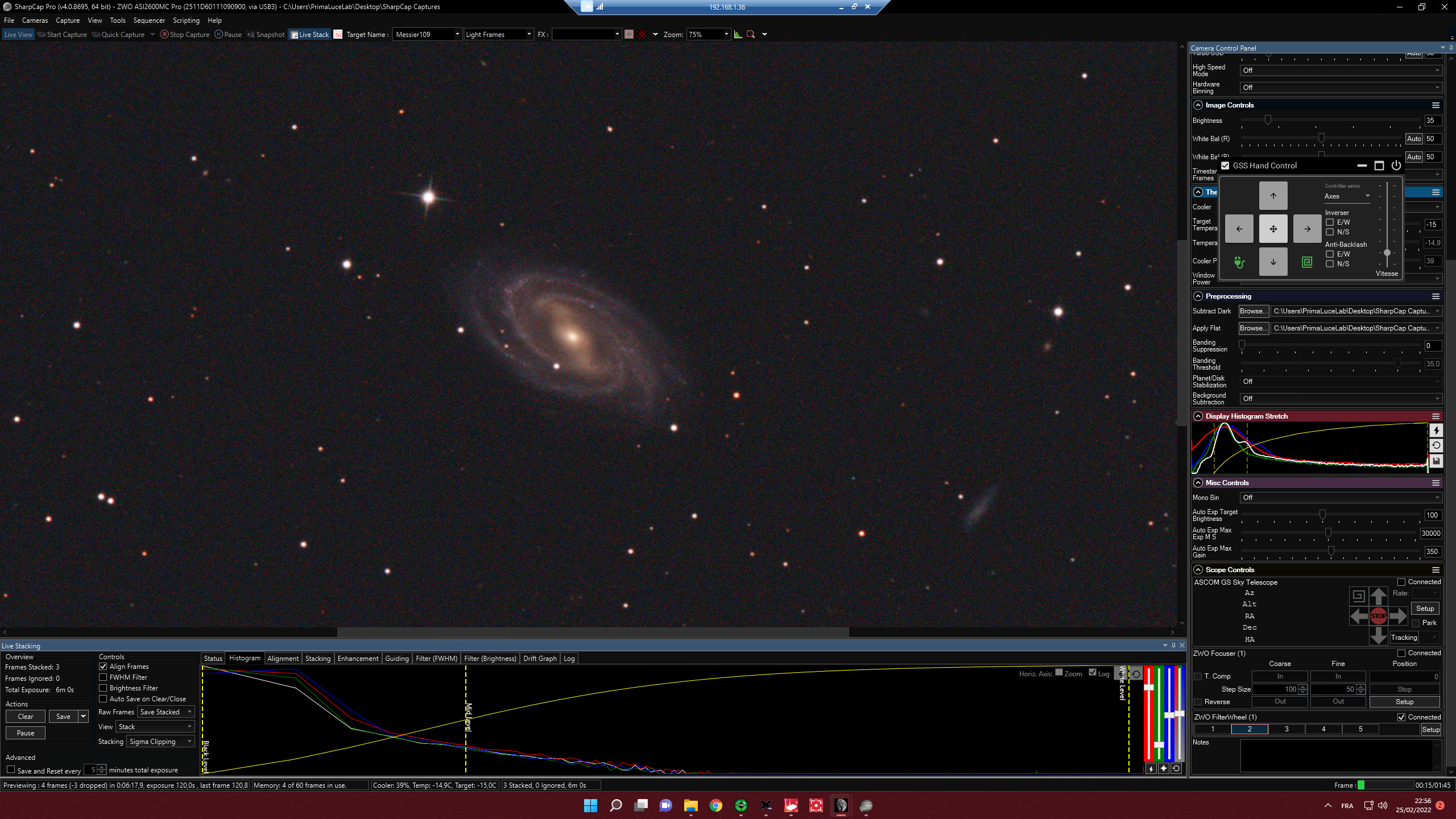Open File Explorer from the taskbar

(690, 805)
